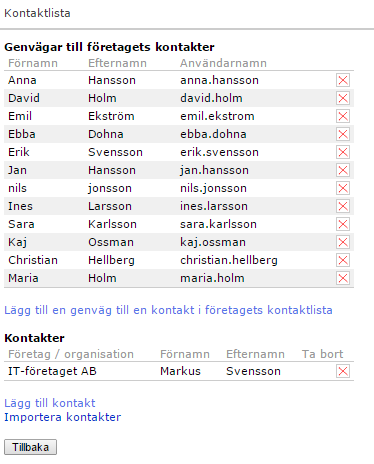Delete christian.hellberg with red X icon

(343, 260)
